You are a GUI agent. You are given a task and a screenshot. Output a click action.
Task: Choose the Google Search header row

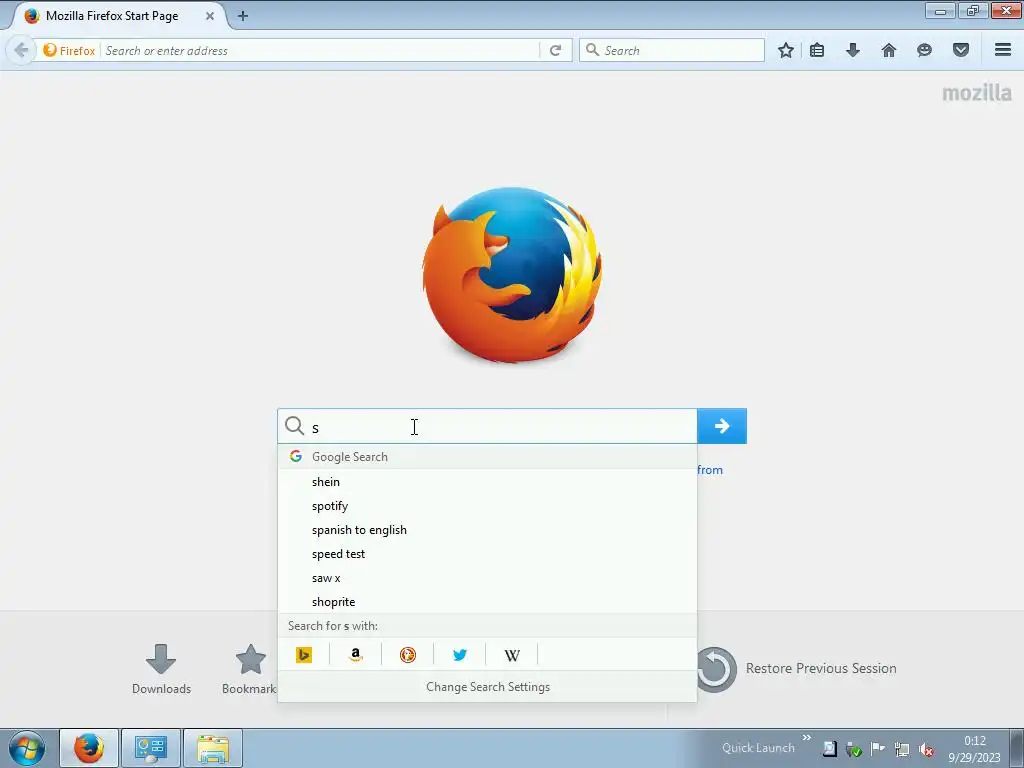click(x=487, y=456)
